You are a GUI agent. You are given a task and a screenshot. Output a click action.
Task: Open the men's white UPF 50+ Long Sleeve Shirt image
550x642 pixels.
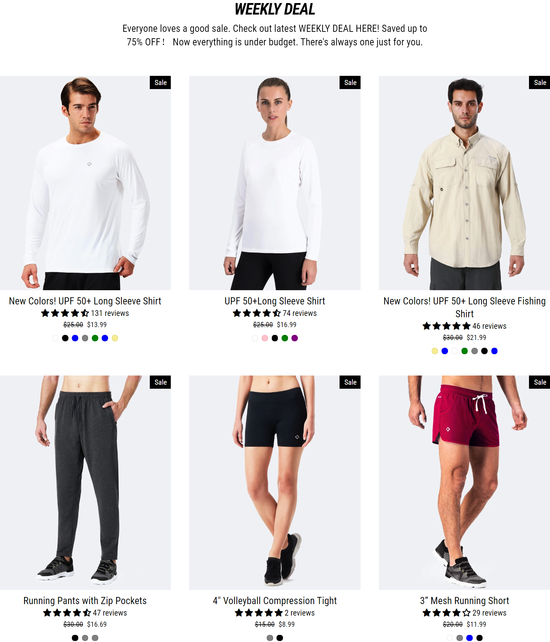click(85, 183)
